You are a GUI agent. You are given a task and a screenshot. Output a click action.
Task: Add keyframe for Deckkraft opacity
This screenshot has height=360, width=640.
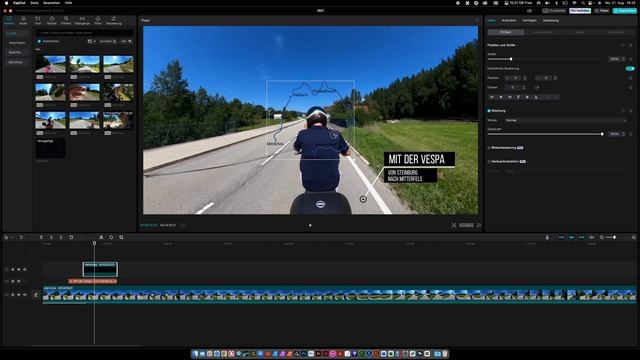pyautogui.click(x=631, y=134)
